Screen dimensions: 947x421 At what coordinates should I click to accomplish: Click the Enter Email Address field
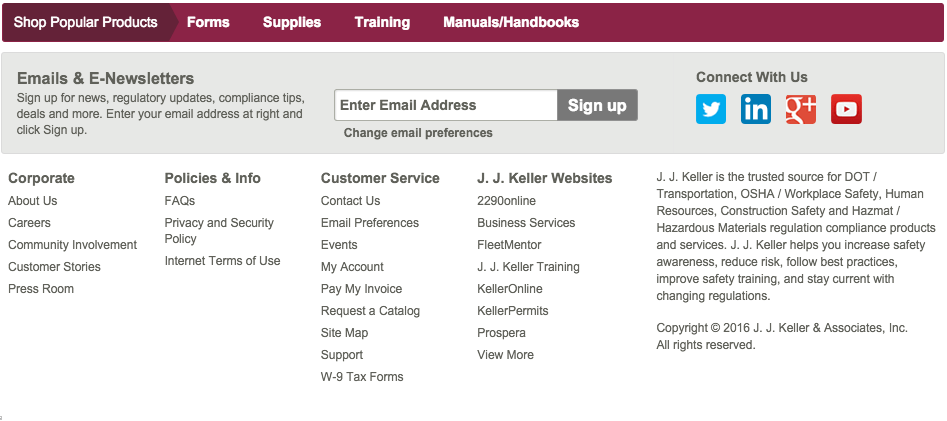[x=445, y=105]
